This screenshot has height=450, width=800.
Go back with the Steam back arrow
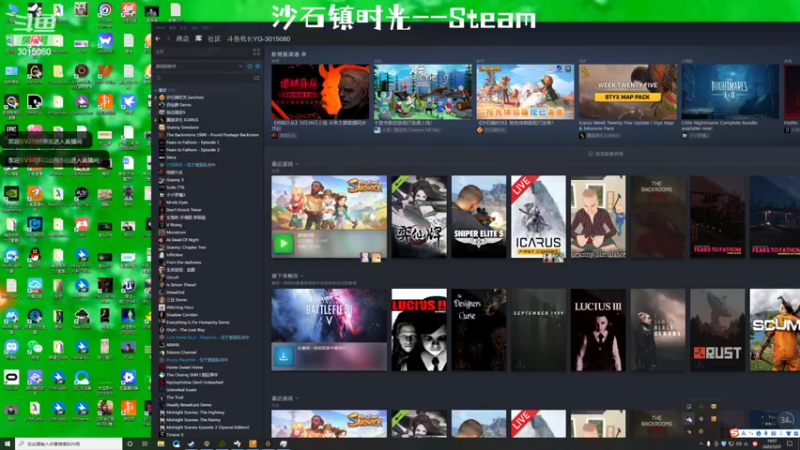(158, 39)
